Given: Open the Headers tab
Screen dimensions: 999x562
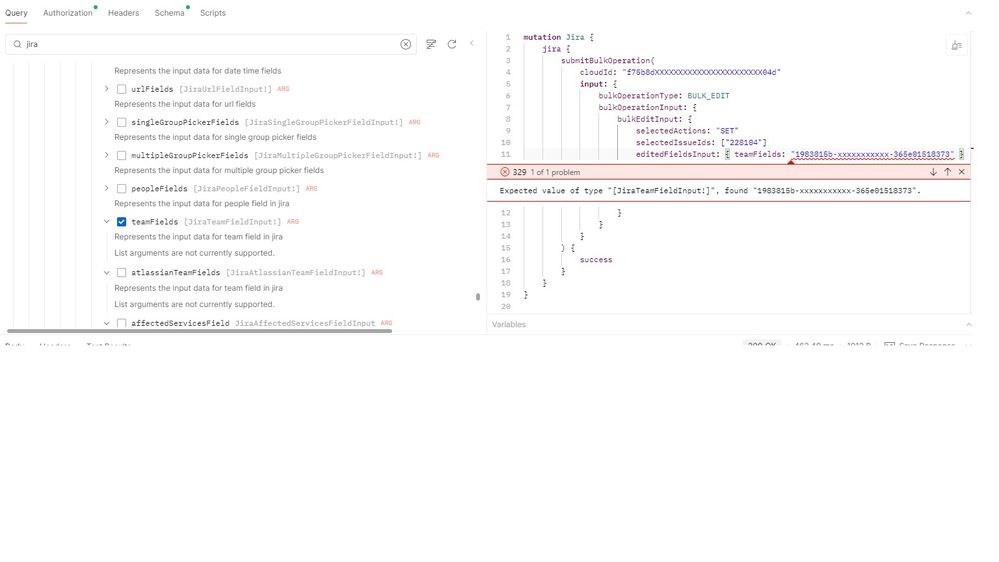Looking at the screenshot, I should [123, 13].
